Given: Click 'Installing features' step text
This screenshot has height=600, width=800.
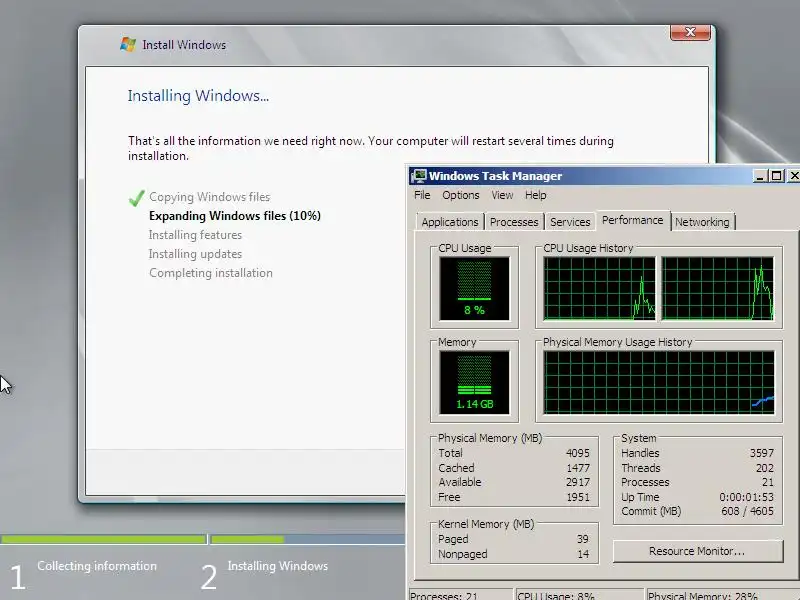Looking at the screenshot, I should point(195,235).
